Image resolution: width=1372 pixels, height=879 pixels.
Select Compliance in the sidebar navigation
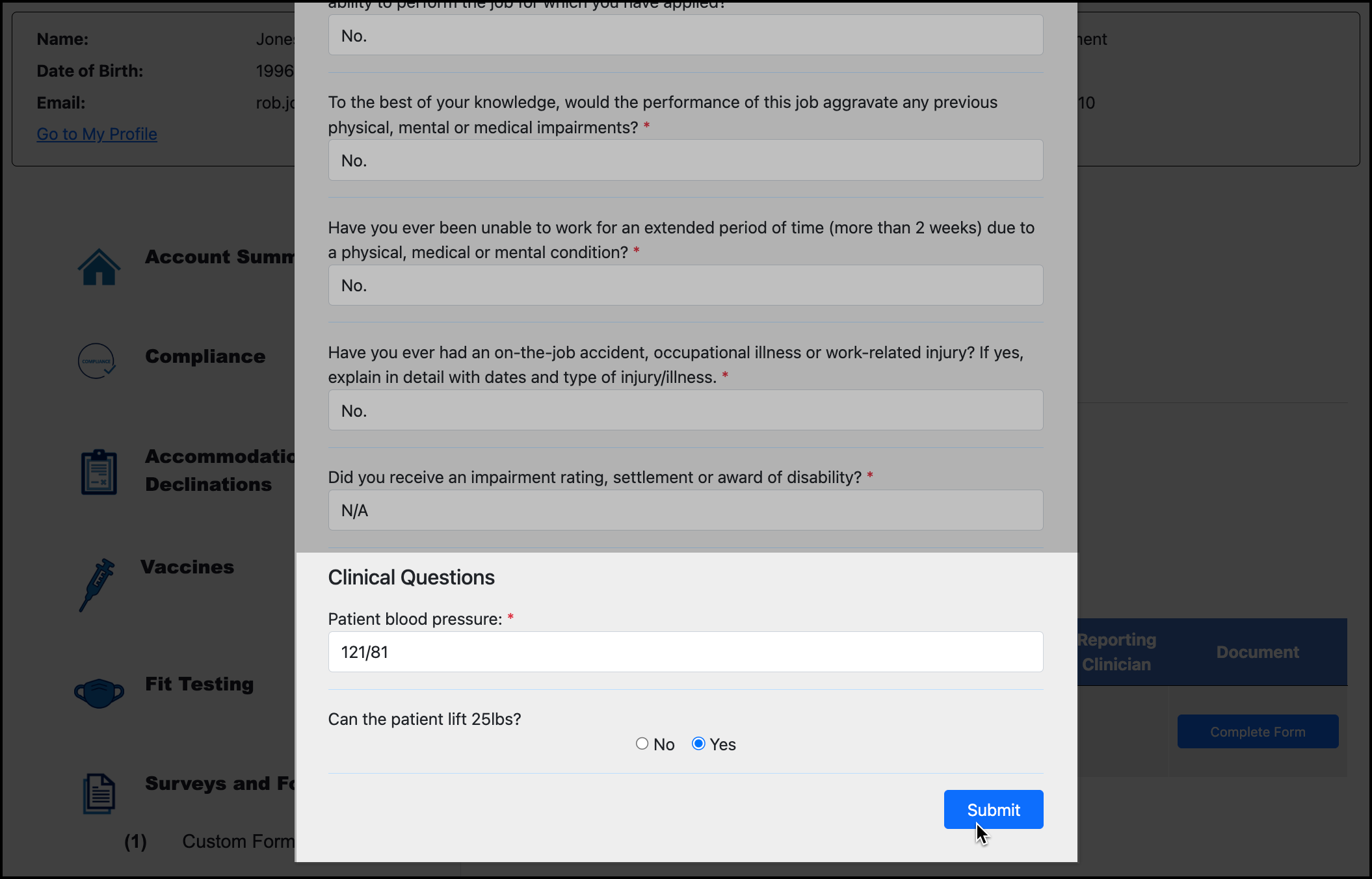click(205, 356)
